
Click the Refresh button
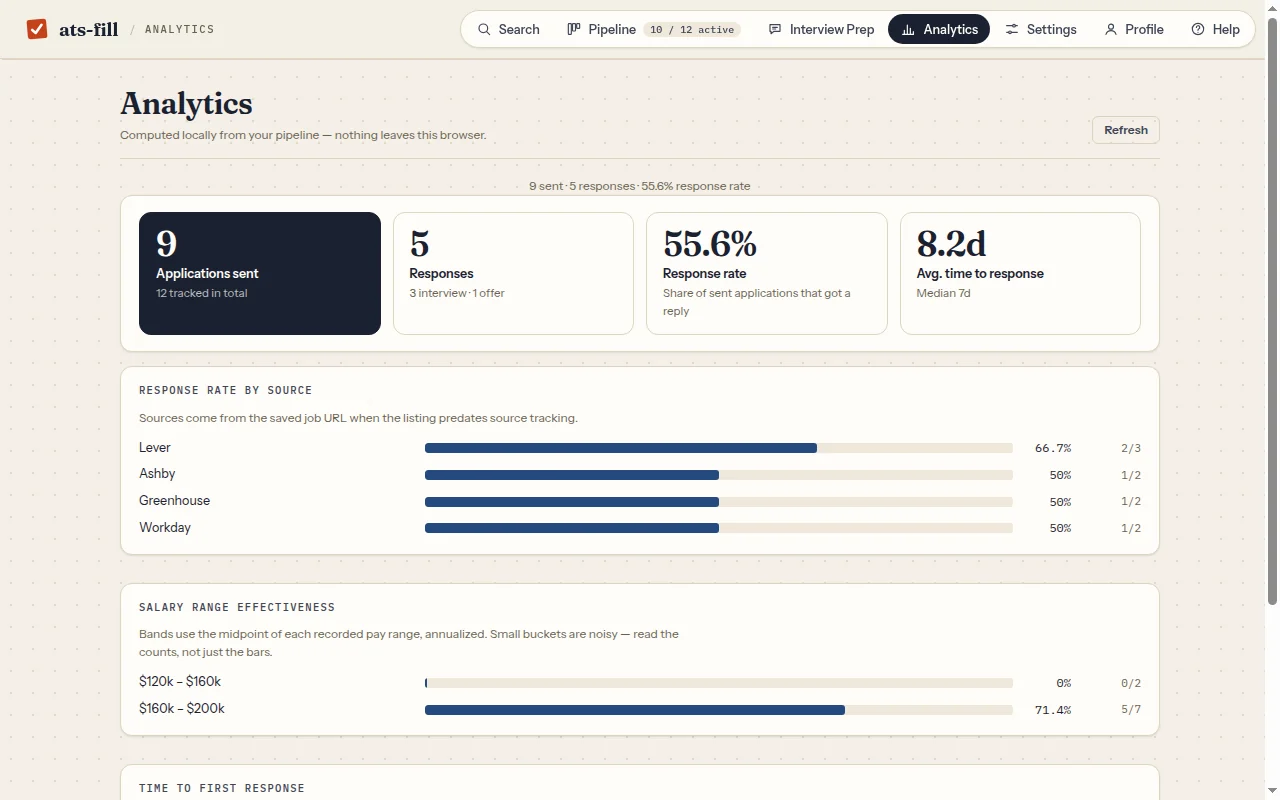tap(1126, 130)
